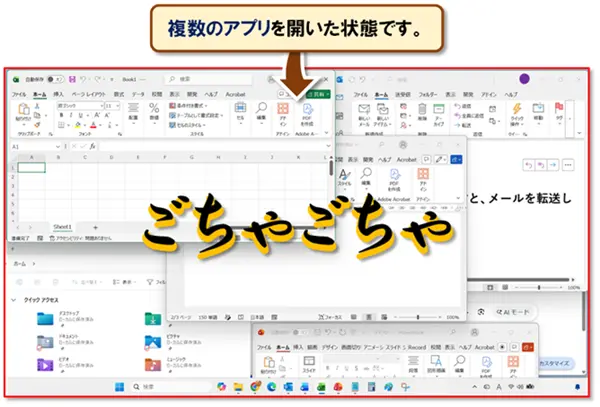Click the taskbar search box
The width and height of the screenshot is (600, 407).
(170, 387)
